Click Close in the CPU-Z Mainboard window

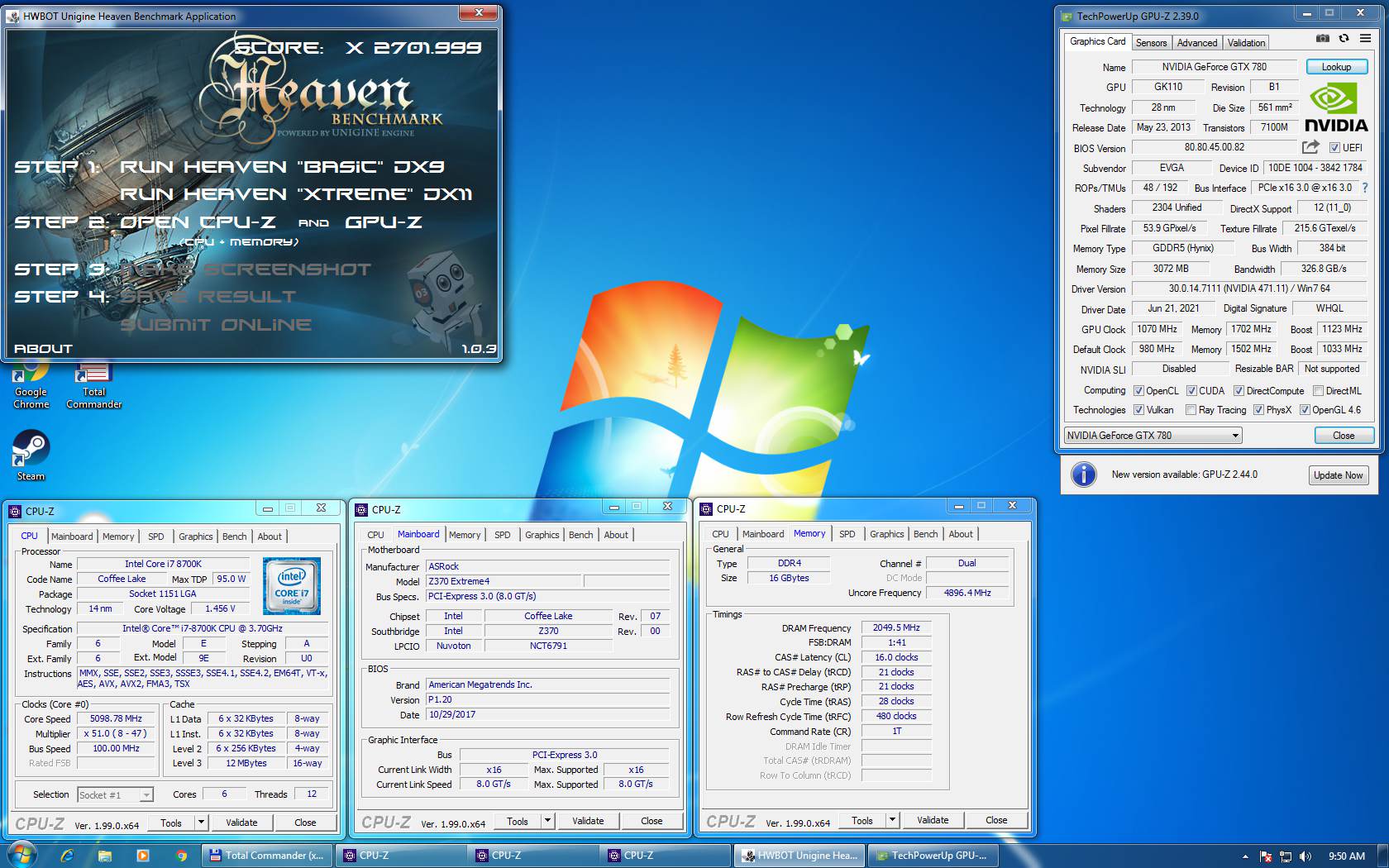click(652, 821)
